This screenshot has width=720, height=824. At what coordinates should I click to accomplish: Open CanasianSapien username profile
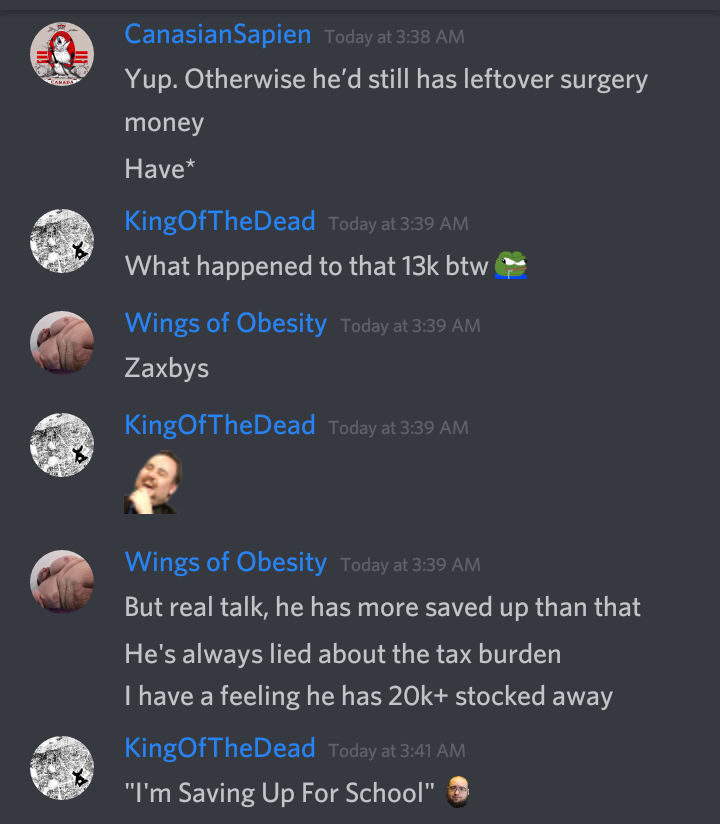pos(218,34)
